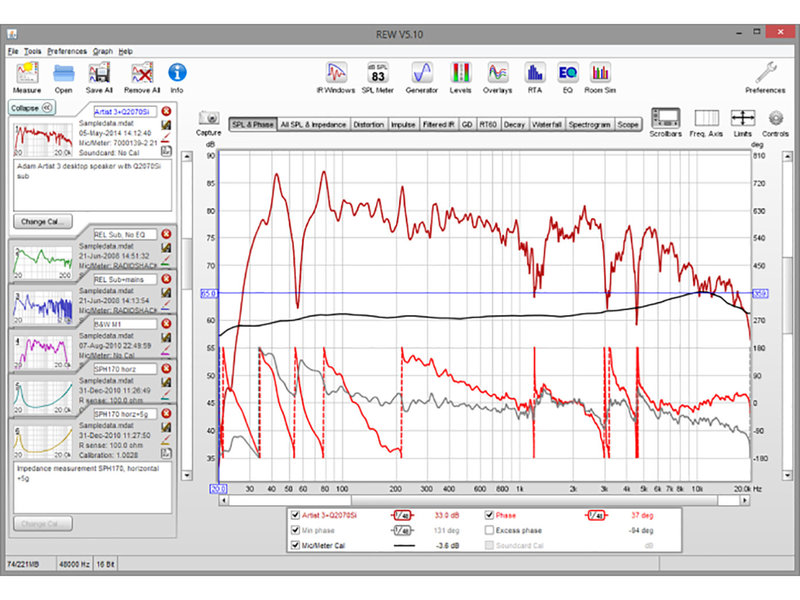The width and height of the screenshot is (800, 600).
Task: Collapse the measurements panel
Action: pos(30,107)
